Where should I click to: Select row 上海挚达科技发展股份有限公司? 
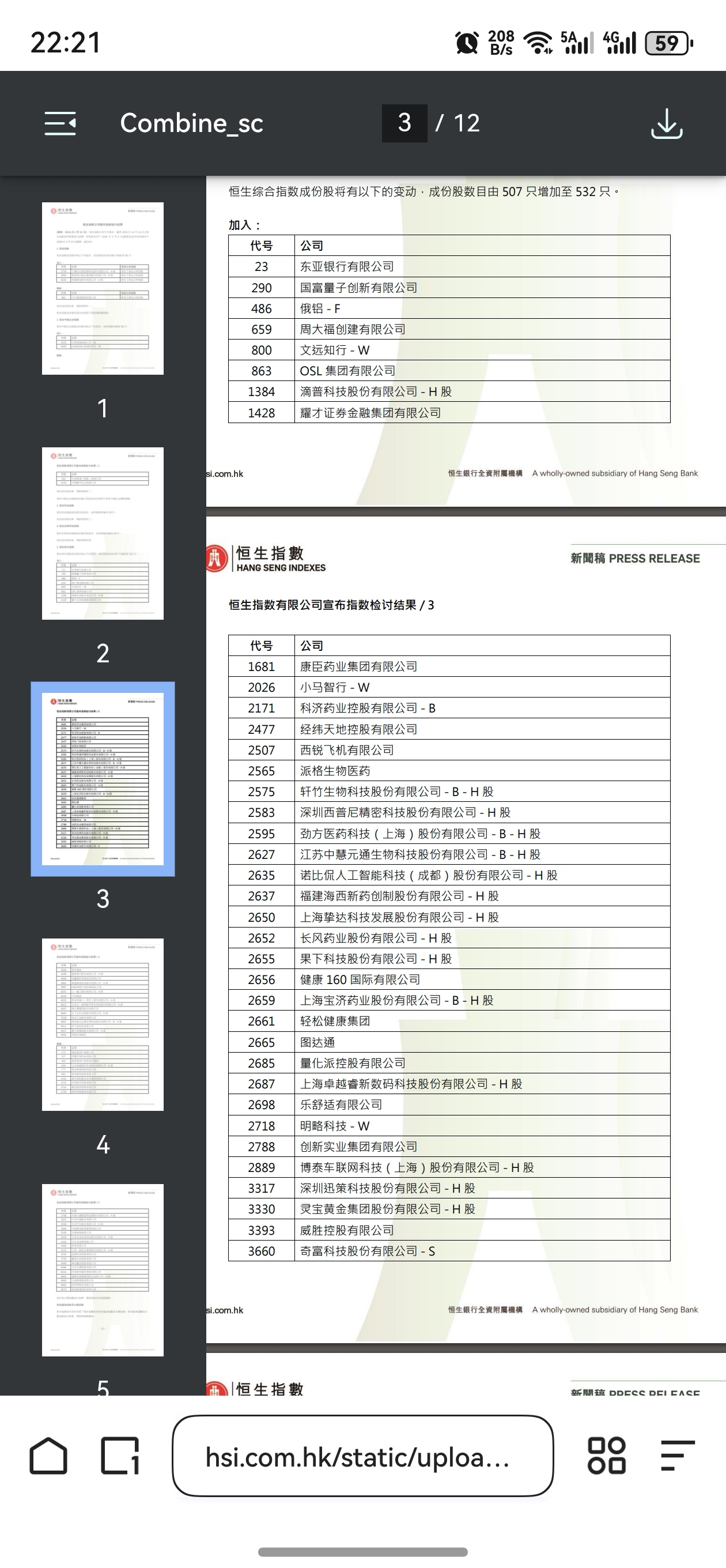(x=449, y=917)
